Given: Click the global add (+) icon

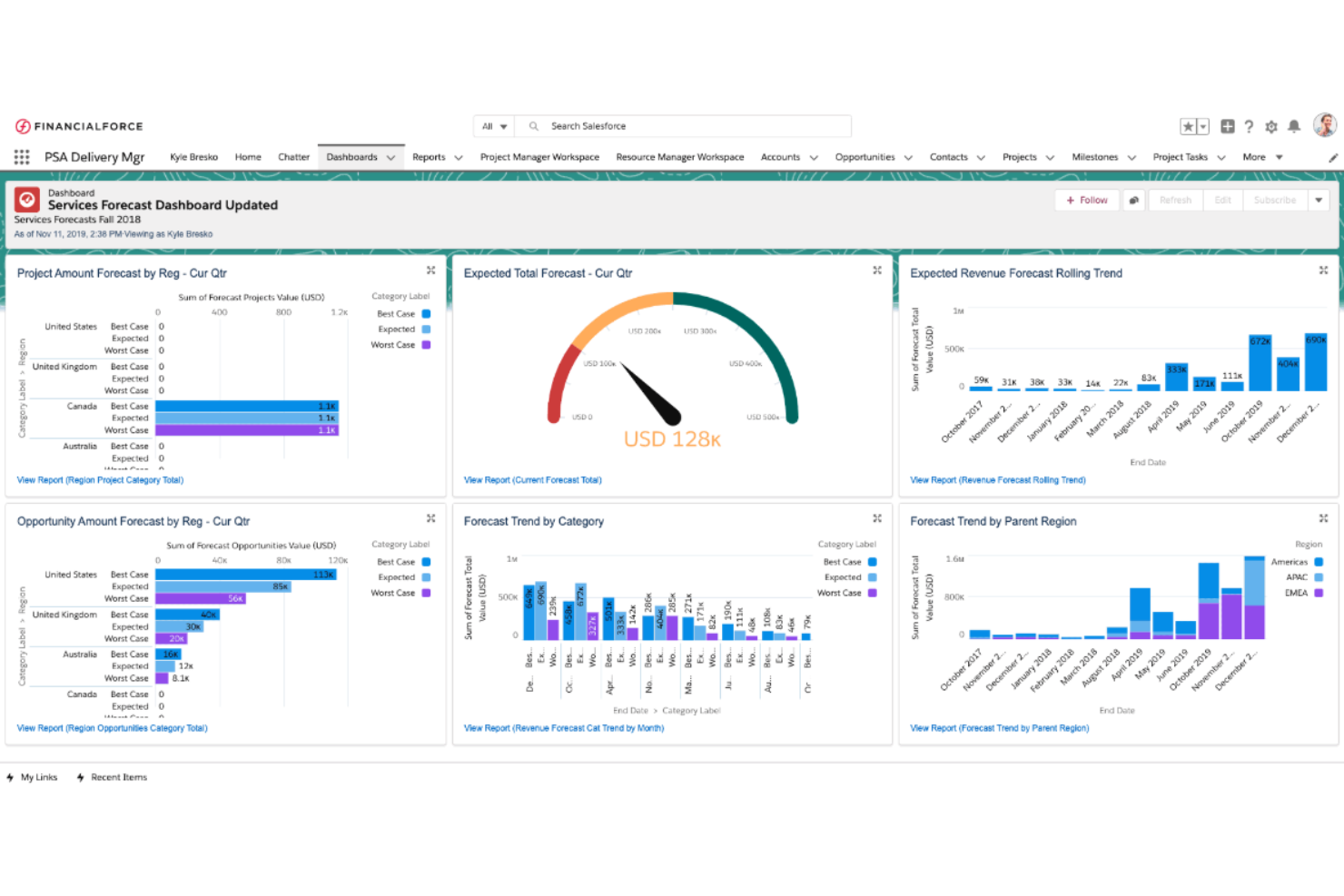Looking at the screenshot, I should [1227, 126].
